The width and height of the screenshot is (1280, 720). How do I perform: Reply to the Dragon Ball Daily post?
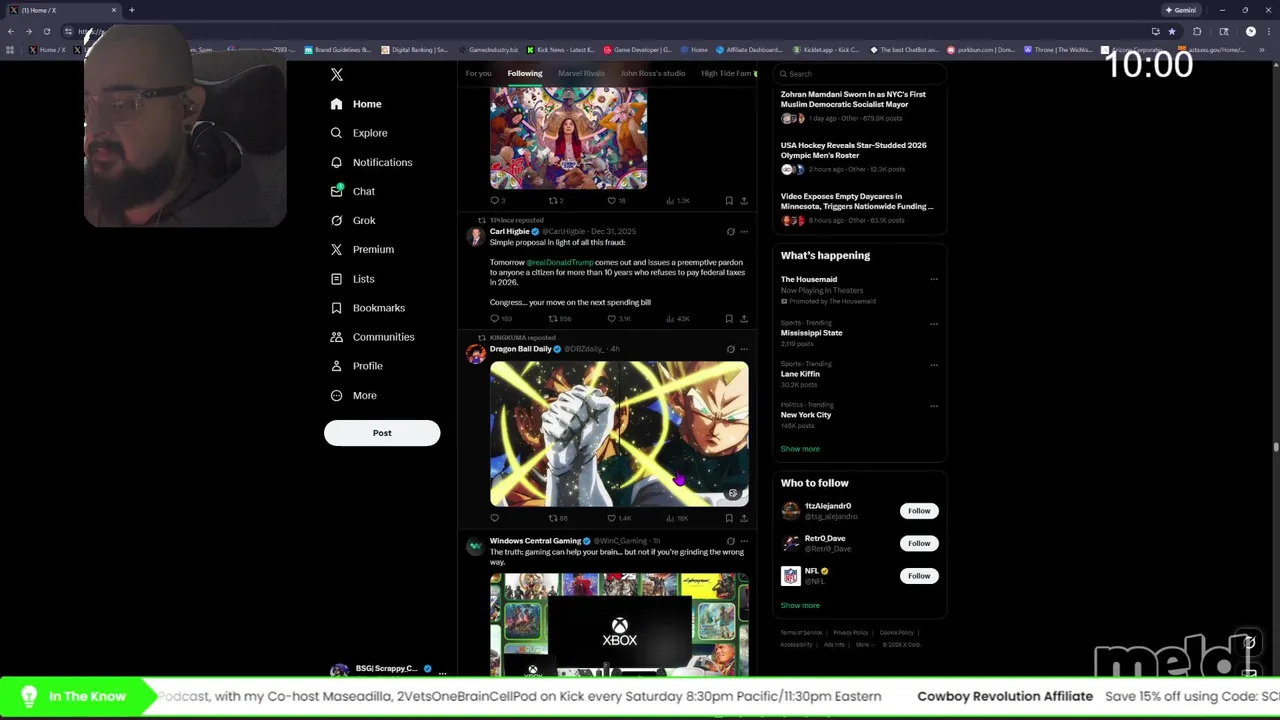(494, 518)
